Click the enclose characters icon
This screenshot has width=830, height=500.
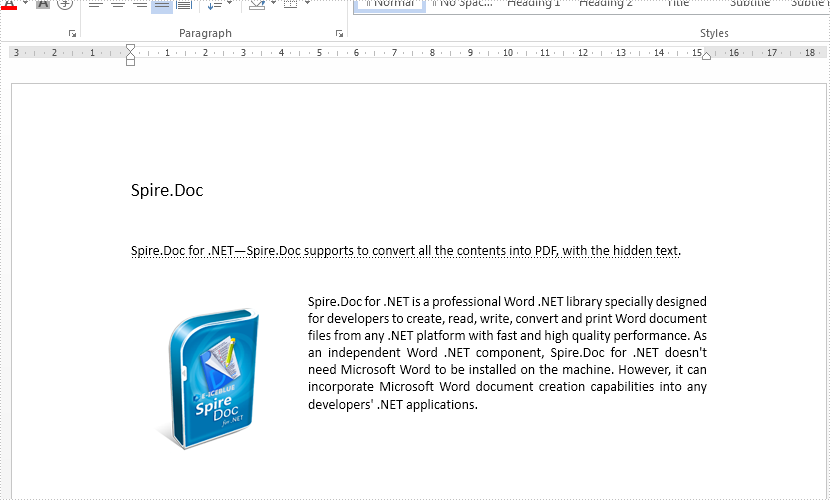coord(65,4)
